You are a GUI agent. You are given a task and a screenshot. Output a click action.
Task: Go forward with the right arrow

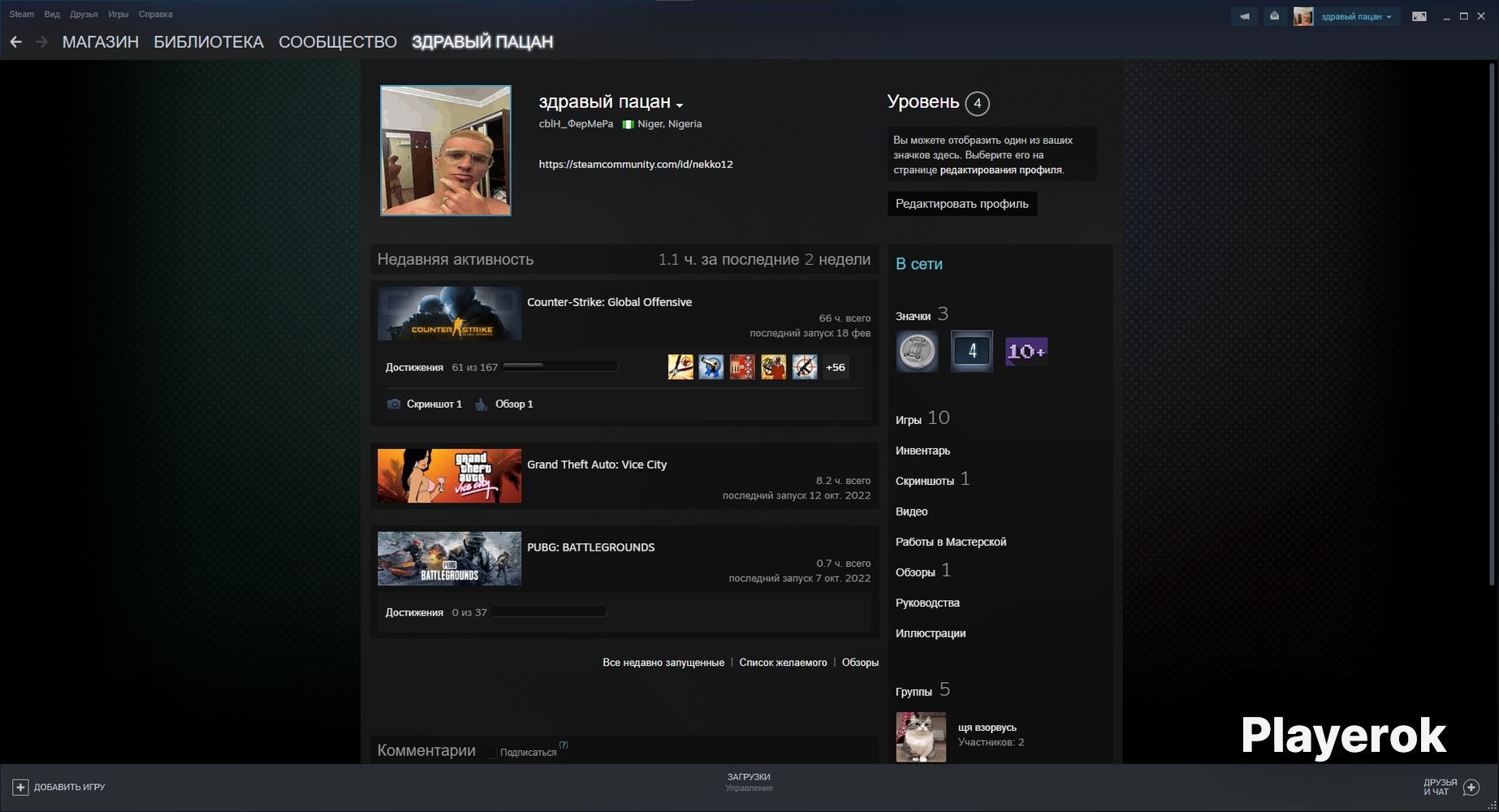click(x=41, y=41)
